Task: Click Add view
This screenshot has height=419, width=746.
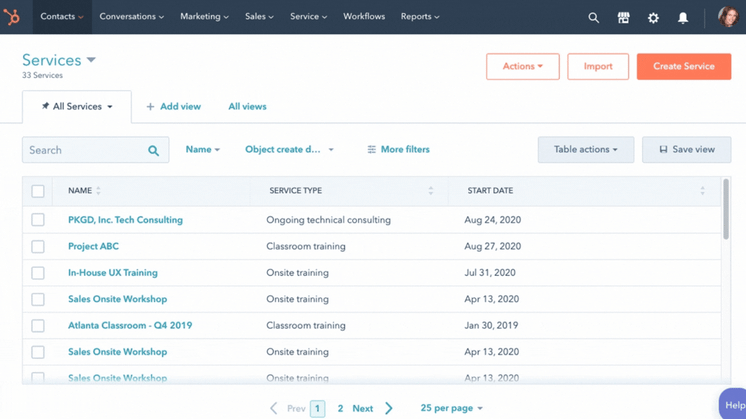Action: pos(174,107)
